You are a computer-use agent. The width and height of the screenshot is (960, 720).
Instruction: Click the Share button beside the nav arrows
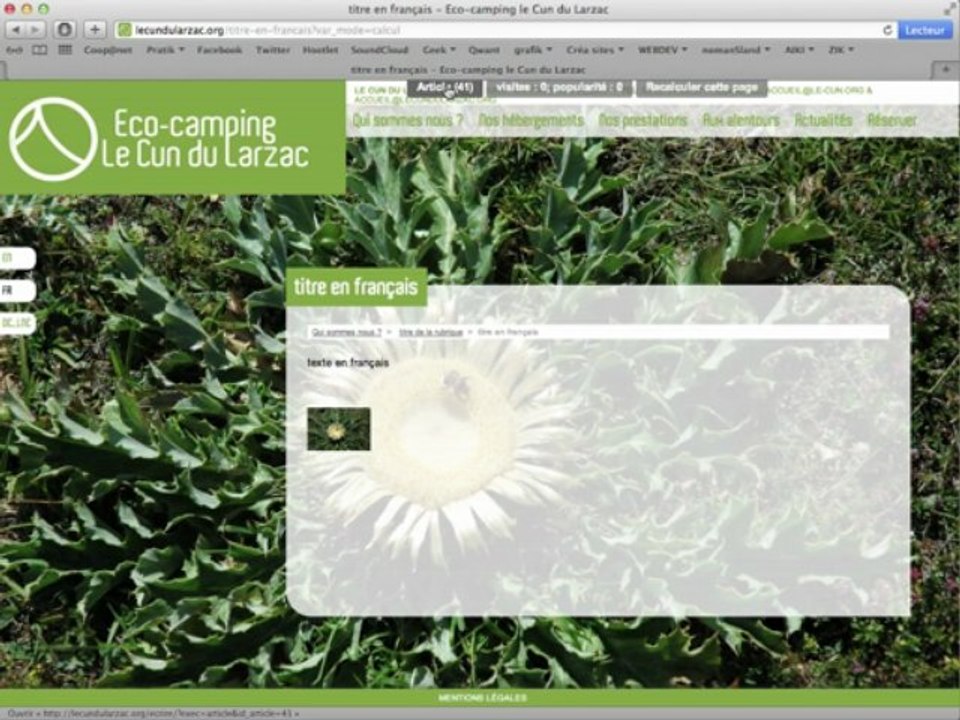click(65, 29)
